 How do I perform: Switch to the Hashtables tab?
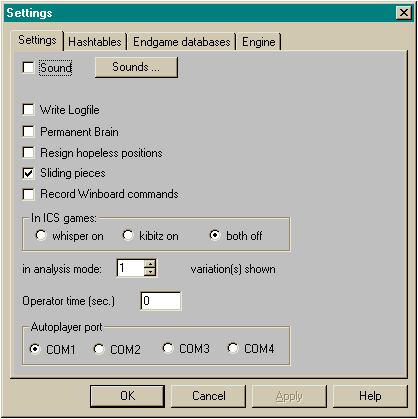click(x=95, y=42)
